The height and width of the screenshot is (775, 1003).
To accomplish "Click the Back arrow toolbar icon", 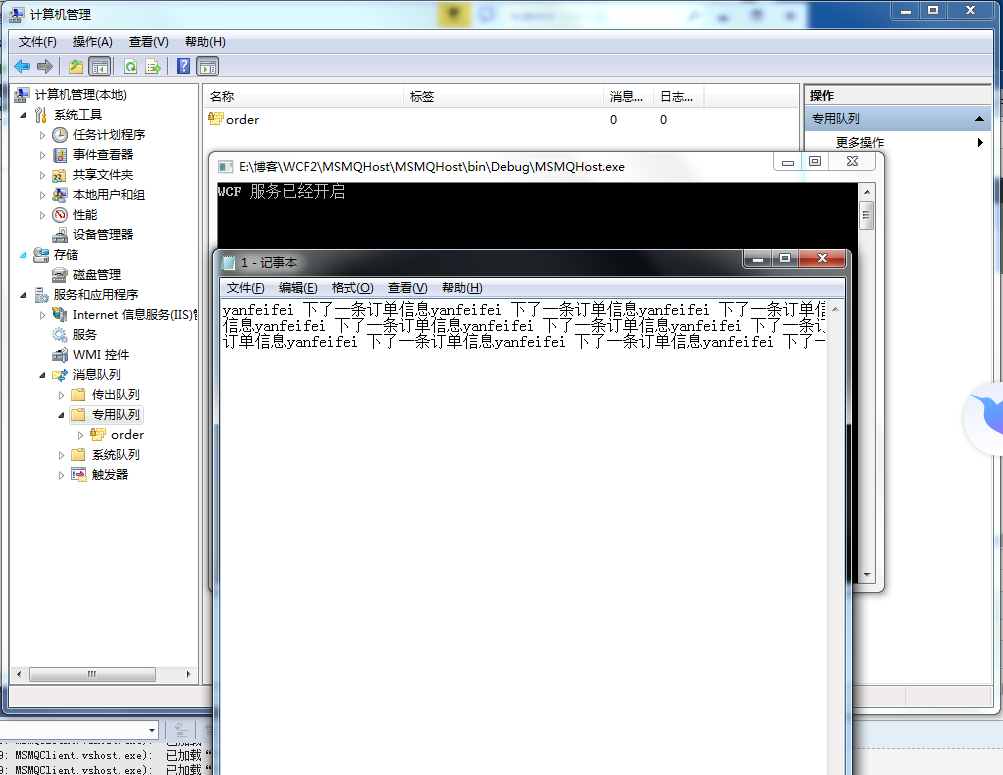I will click(22, 67).
